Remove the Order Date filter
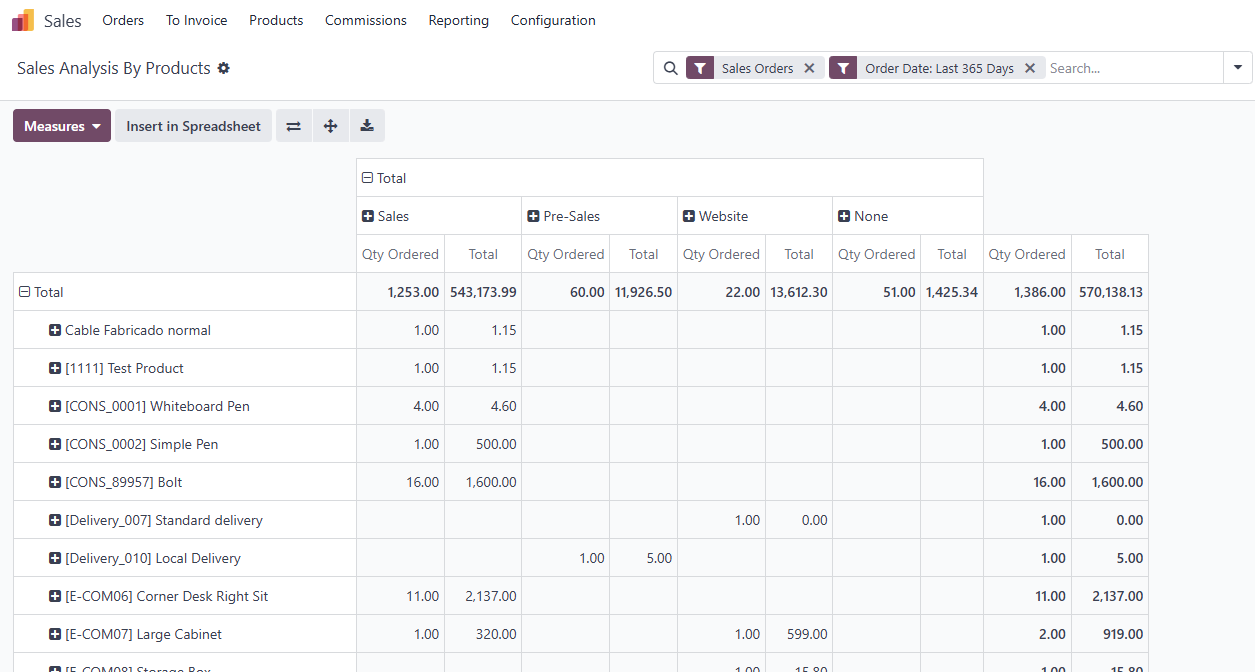Screen dimensions: 1255x672 (1030, 68)
